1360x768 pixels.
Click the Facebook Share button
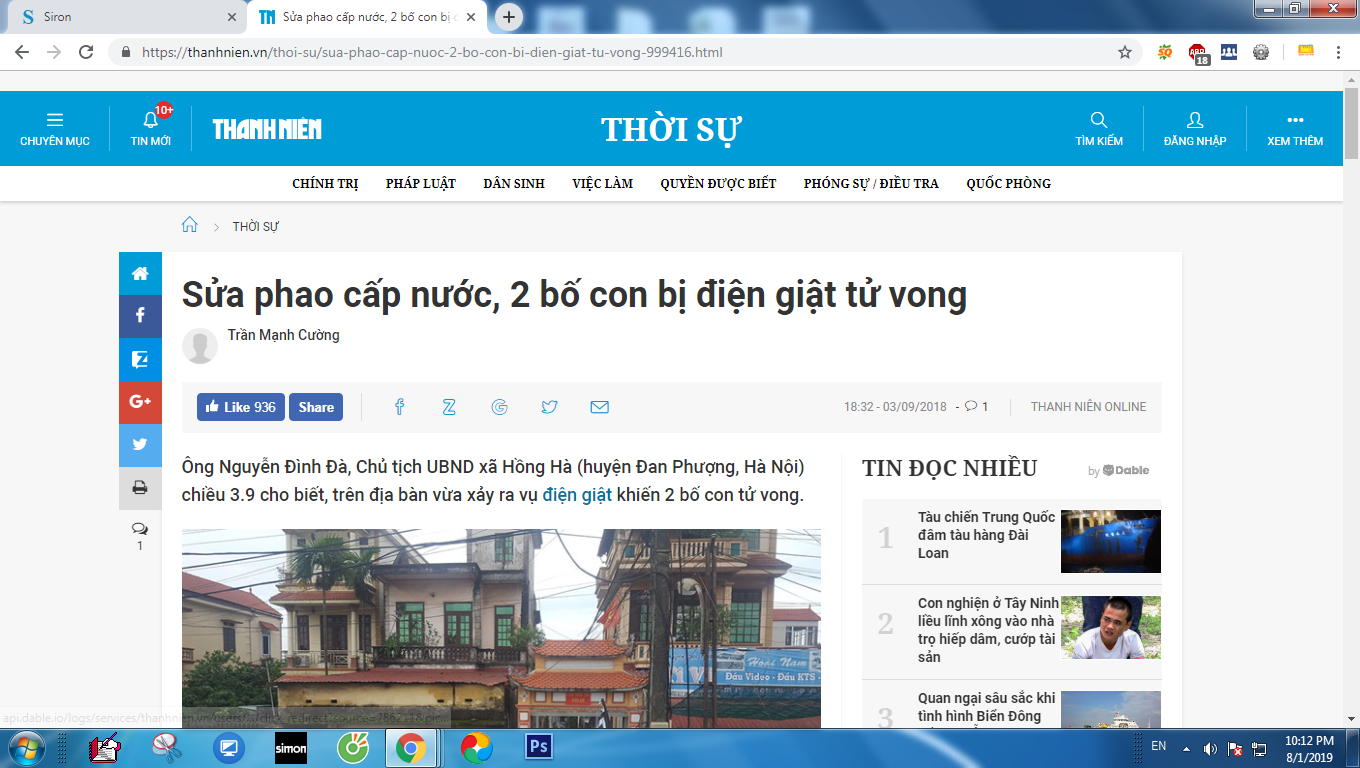click(316, 407)
